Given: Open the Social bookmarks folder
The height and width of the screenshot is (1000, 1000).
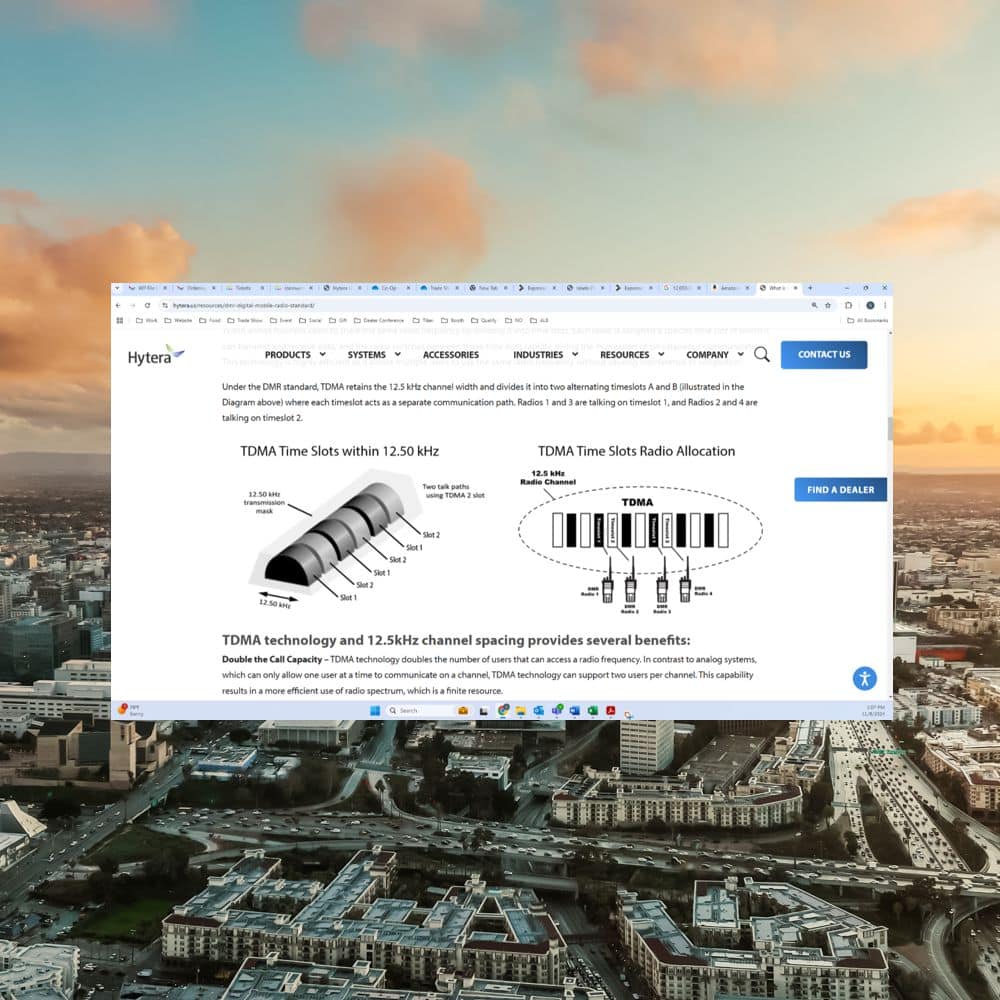Looking at the screenshot, I should pos(310,320).
